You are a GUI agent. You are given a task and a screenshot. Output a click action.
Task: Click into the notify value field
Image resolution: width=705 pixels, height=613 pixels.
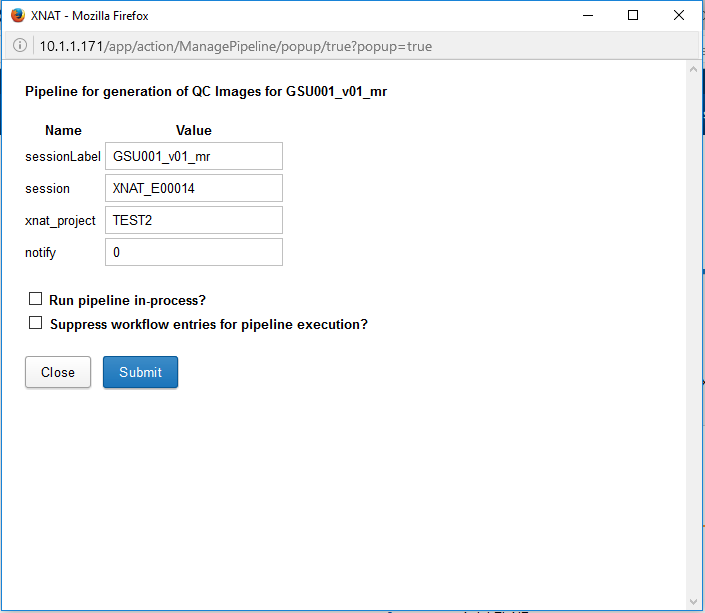coord(193,252)
